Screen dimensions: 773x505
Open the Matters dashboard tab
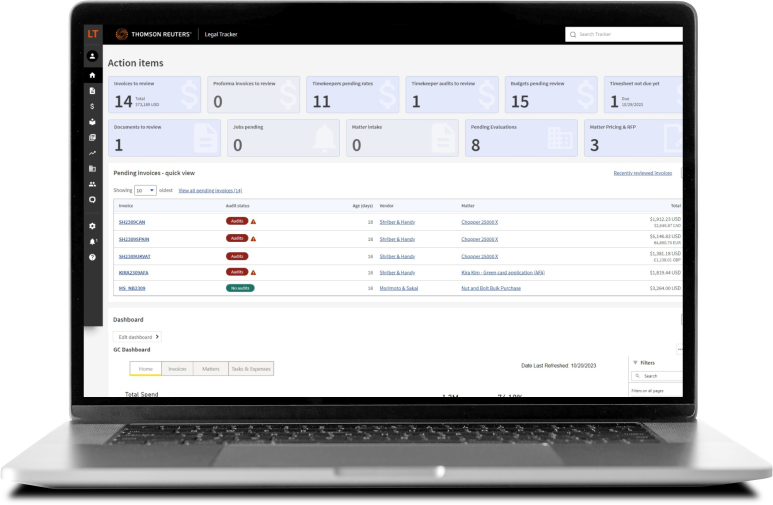pyautogui.click(x=211, y=369)
